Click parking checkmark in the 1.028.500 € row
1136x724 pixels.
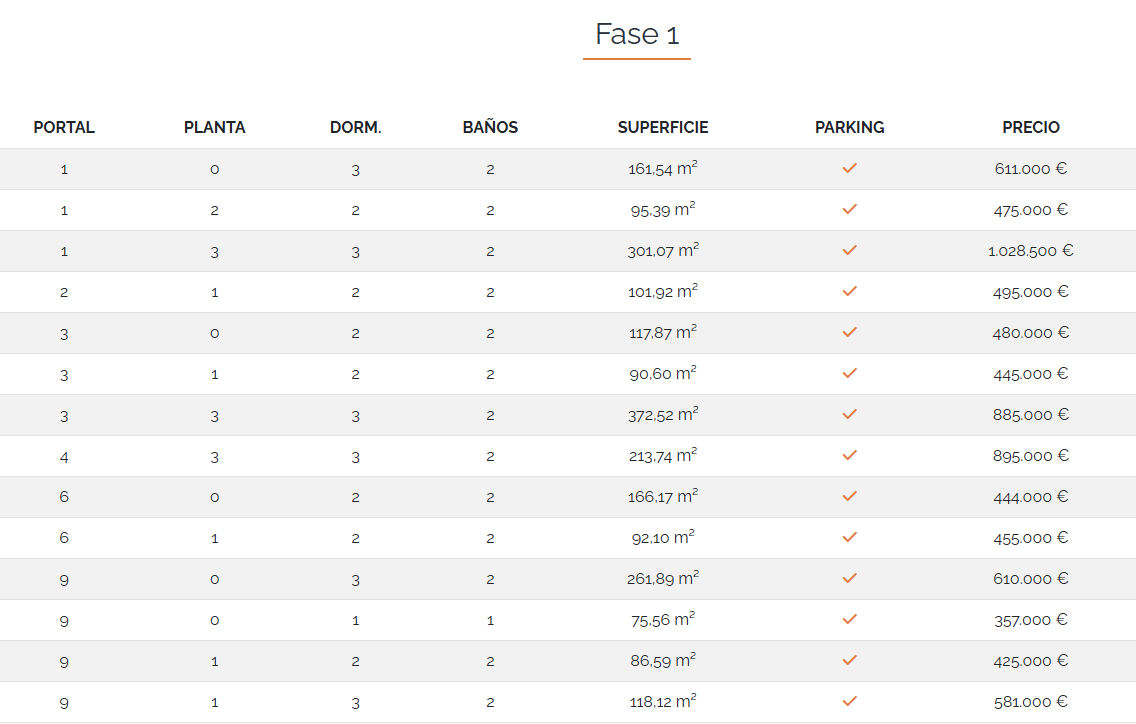coord(849,251)
